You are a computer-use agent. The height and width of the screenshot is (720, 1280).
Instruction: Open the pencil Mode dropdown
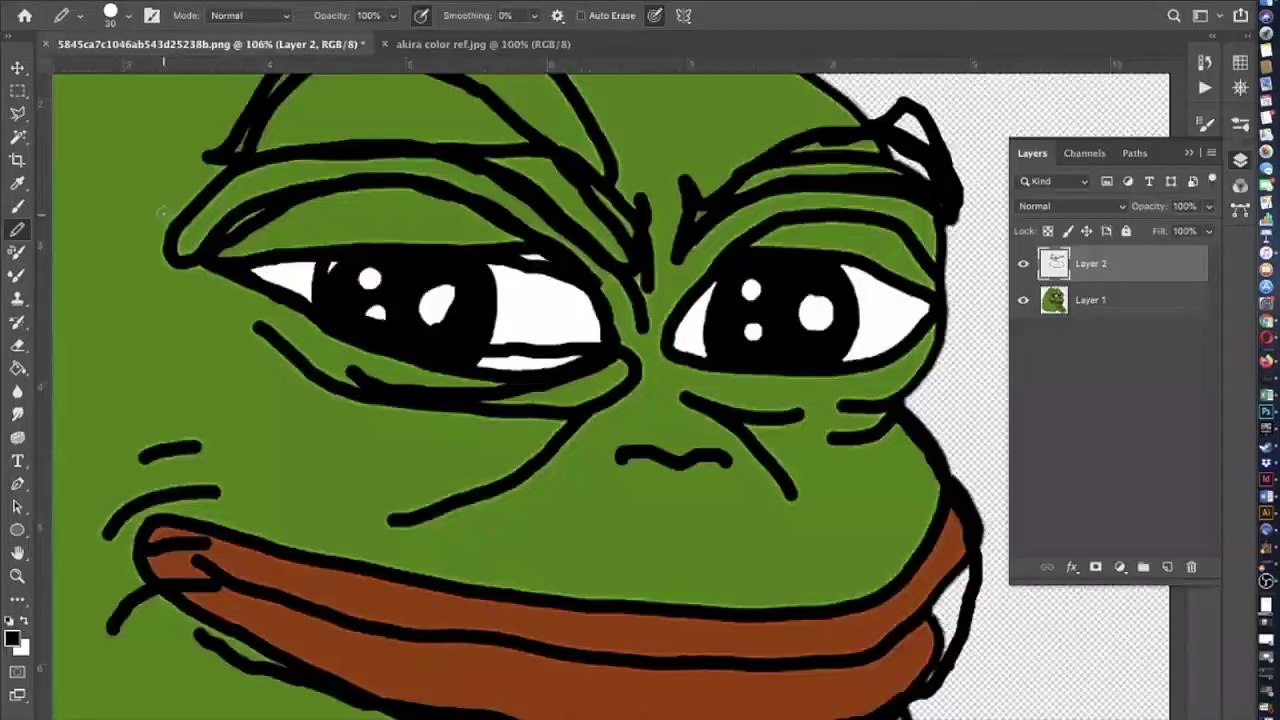click(250, 16)
